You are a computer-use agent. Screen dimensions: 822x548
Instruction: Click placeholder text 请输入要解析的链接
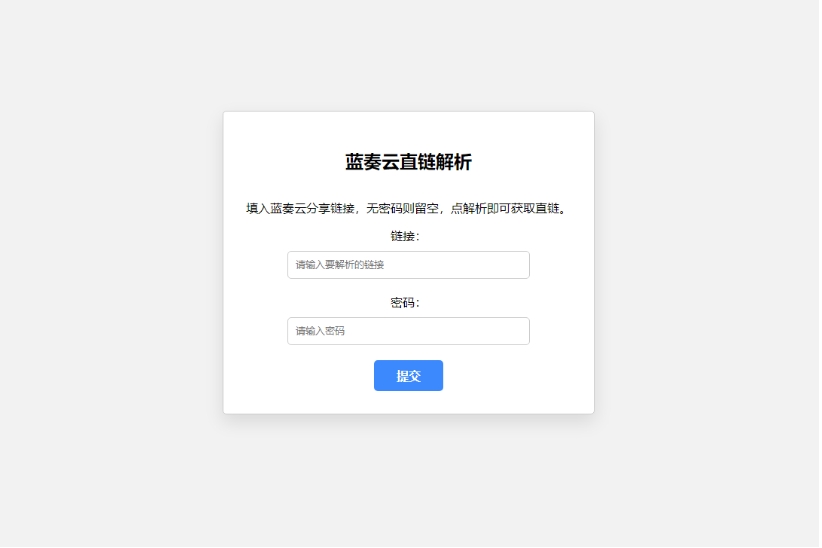coord(341,265)
